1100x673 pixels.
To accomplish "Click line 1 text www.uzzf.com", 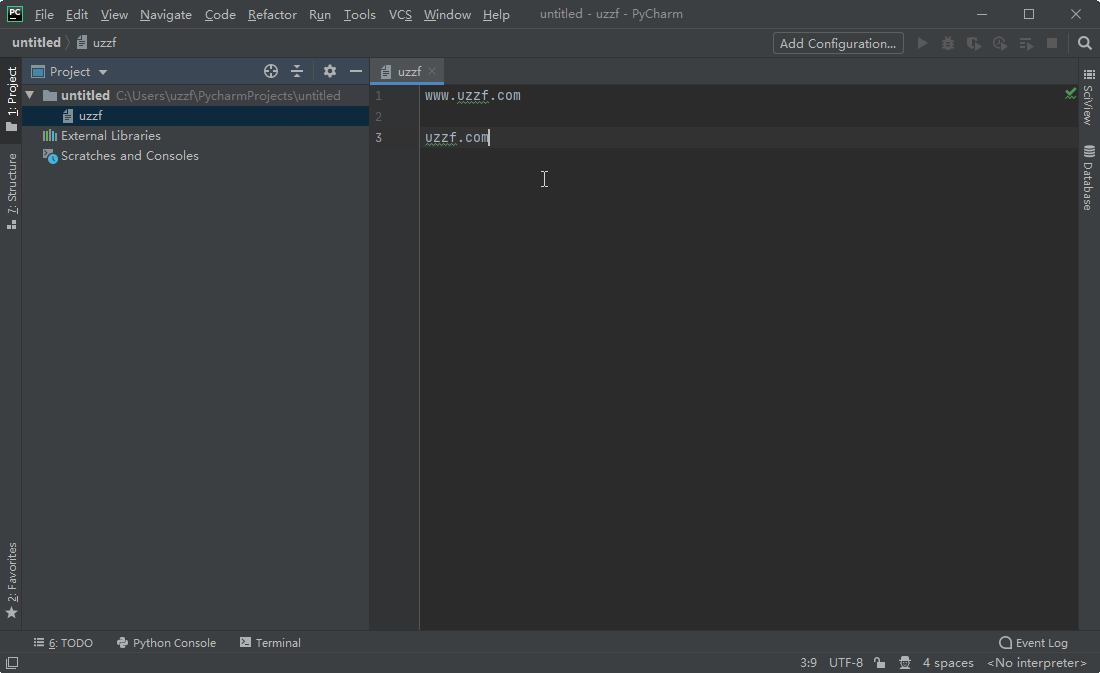I will pos(472,95).
